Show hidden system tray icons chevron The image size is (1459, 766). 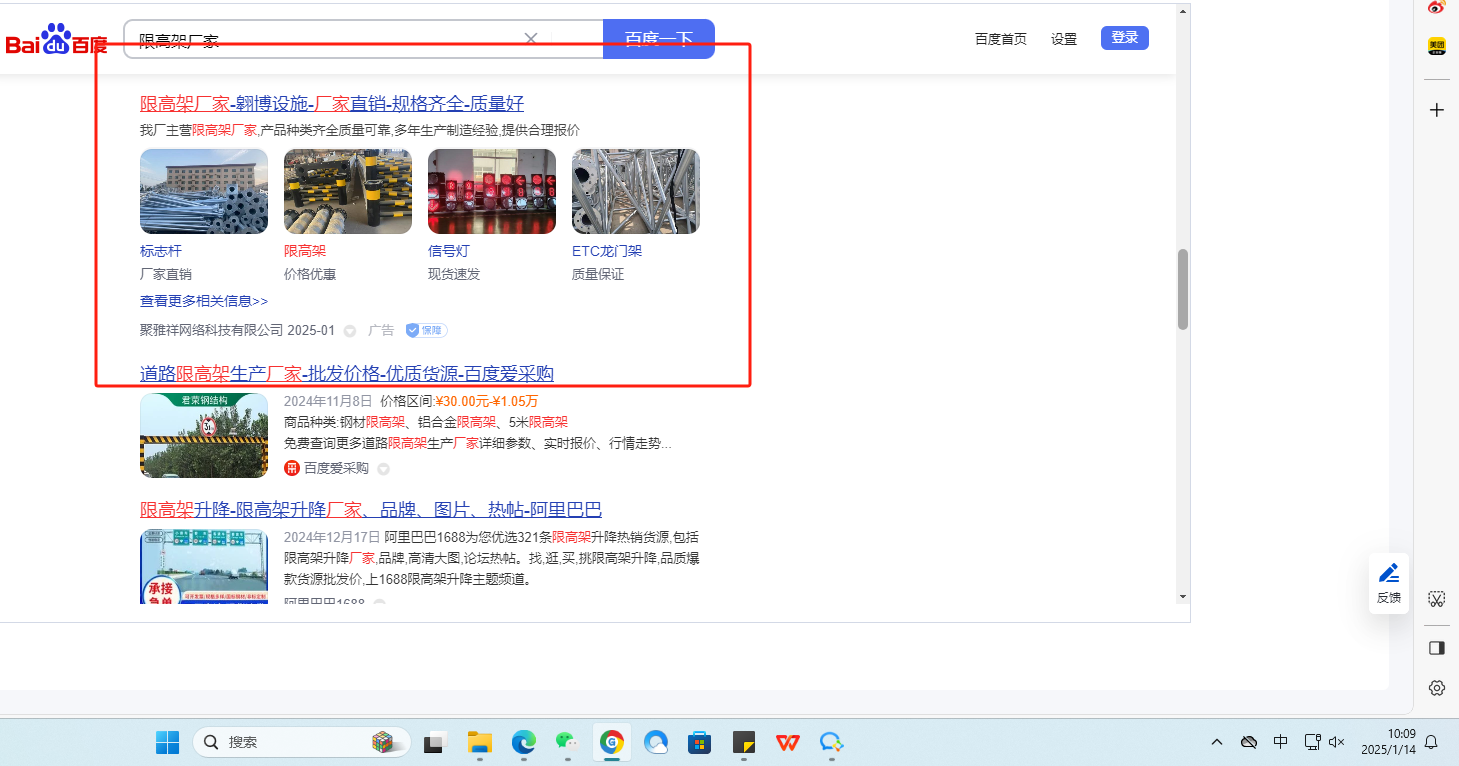point(1217,742)
